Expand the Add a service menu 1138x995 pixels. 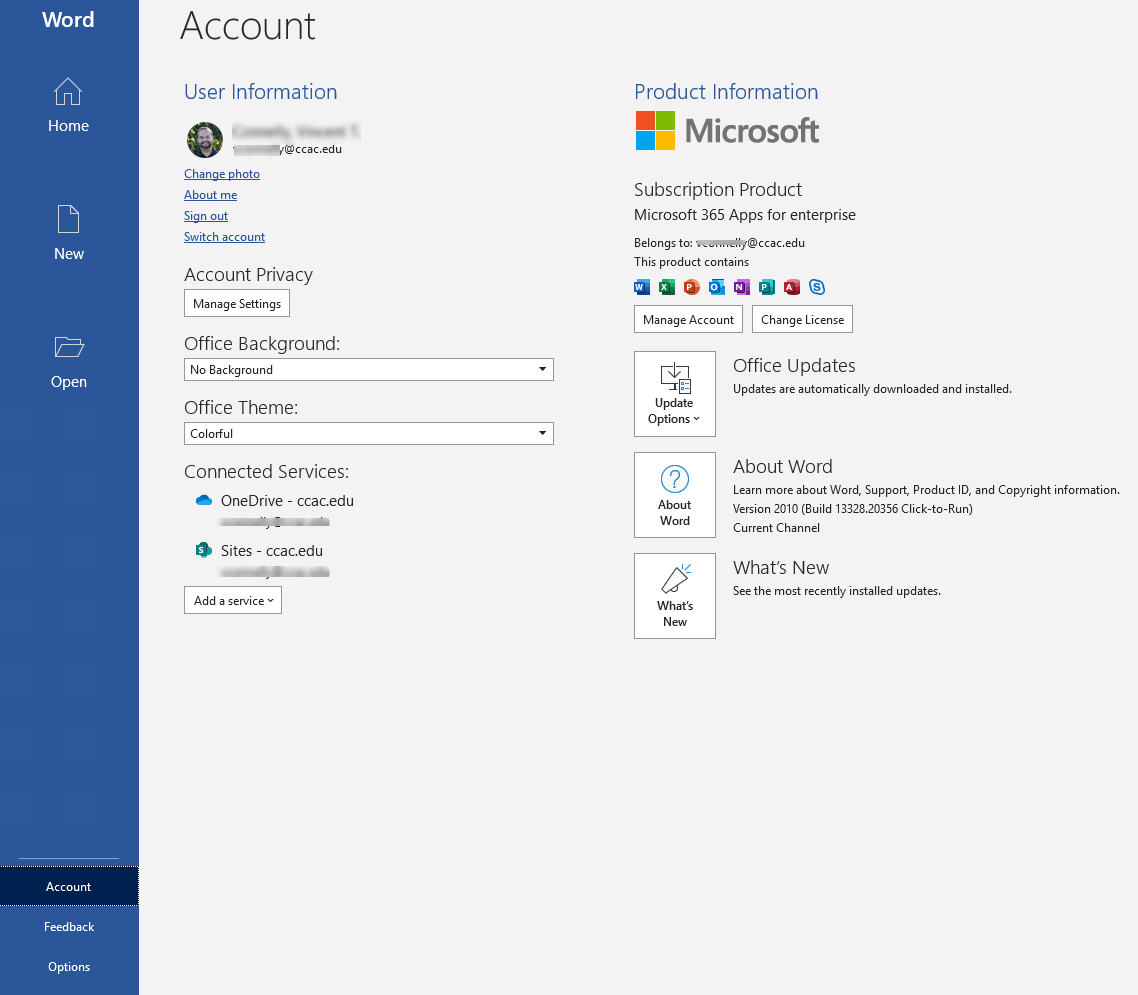point(232,600)
